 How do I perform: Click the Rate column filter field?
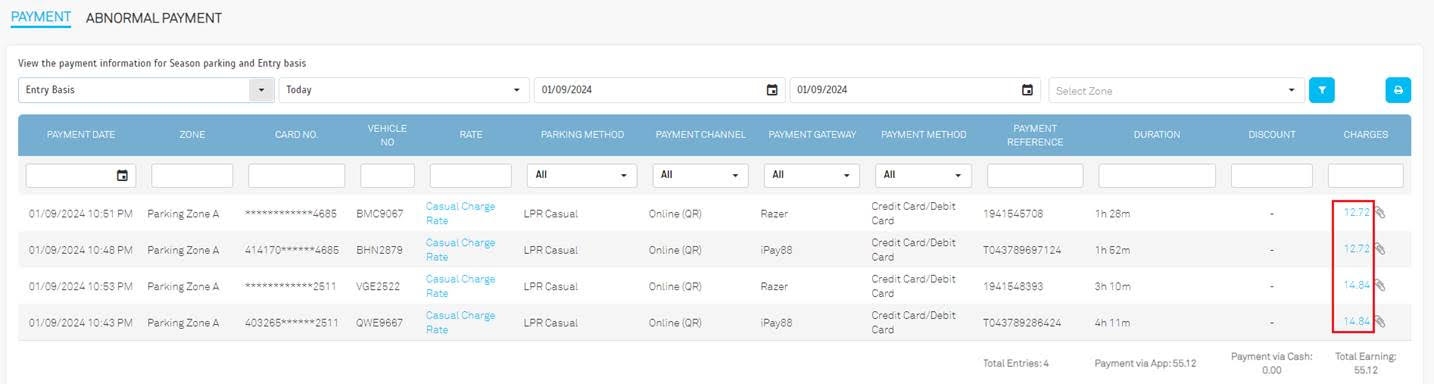(x=471, y=175)
